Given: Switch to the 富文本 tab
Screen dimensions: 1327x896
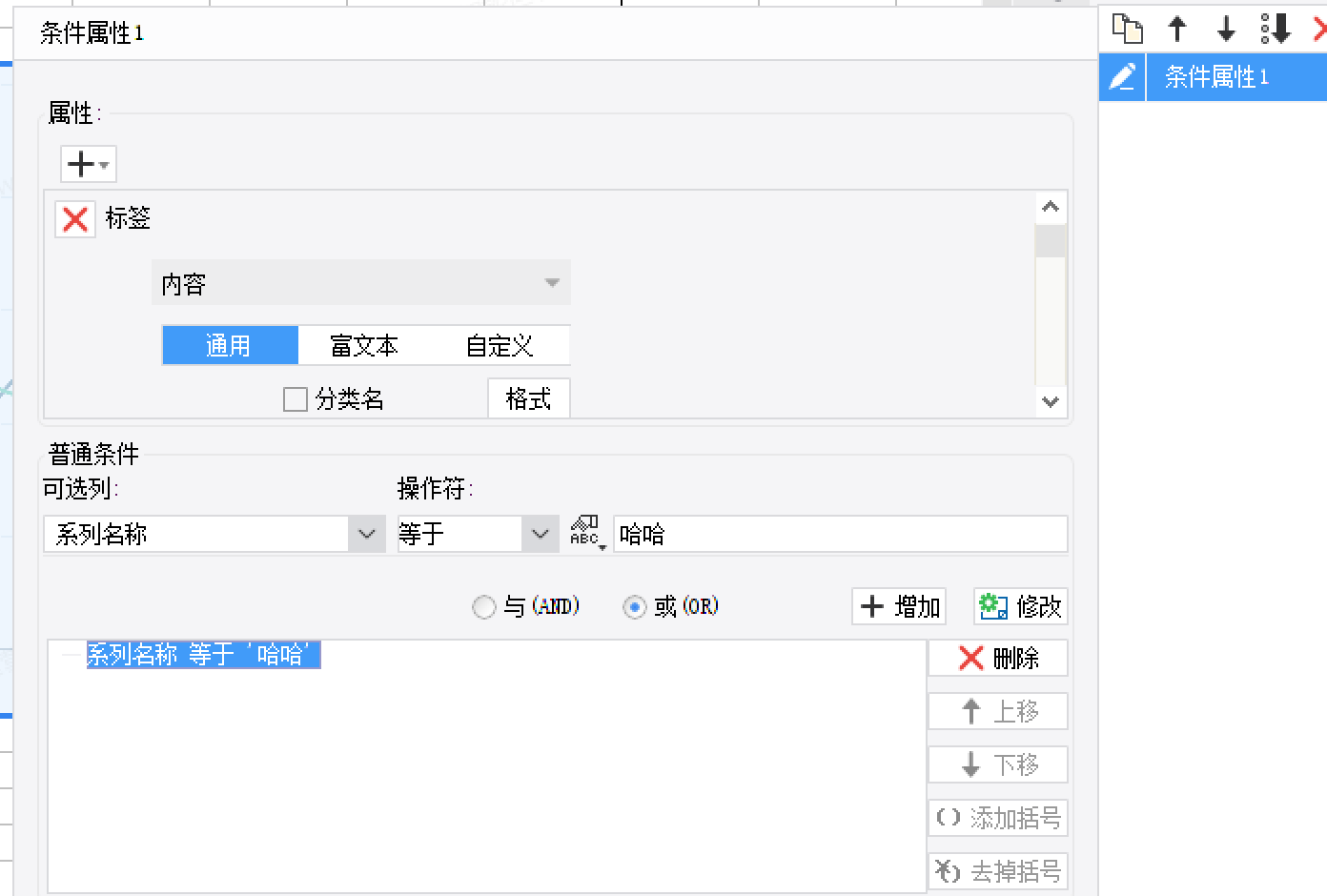Looking at the screenshot, I should [x=364, y=345].
